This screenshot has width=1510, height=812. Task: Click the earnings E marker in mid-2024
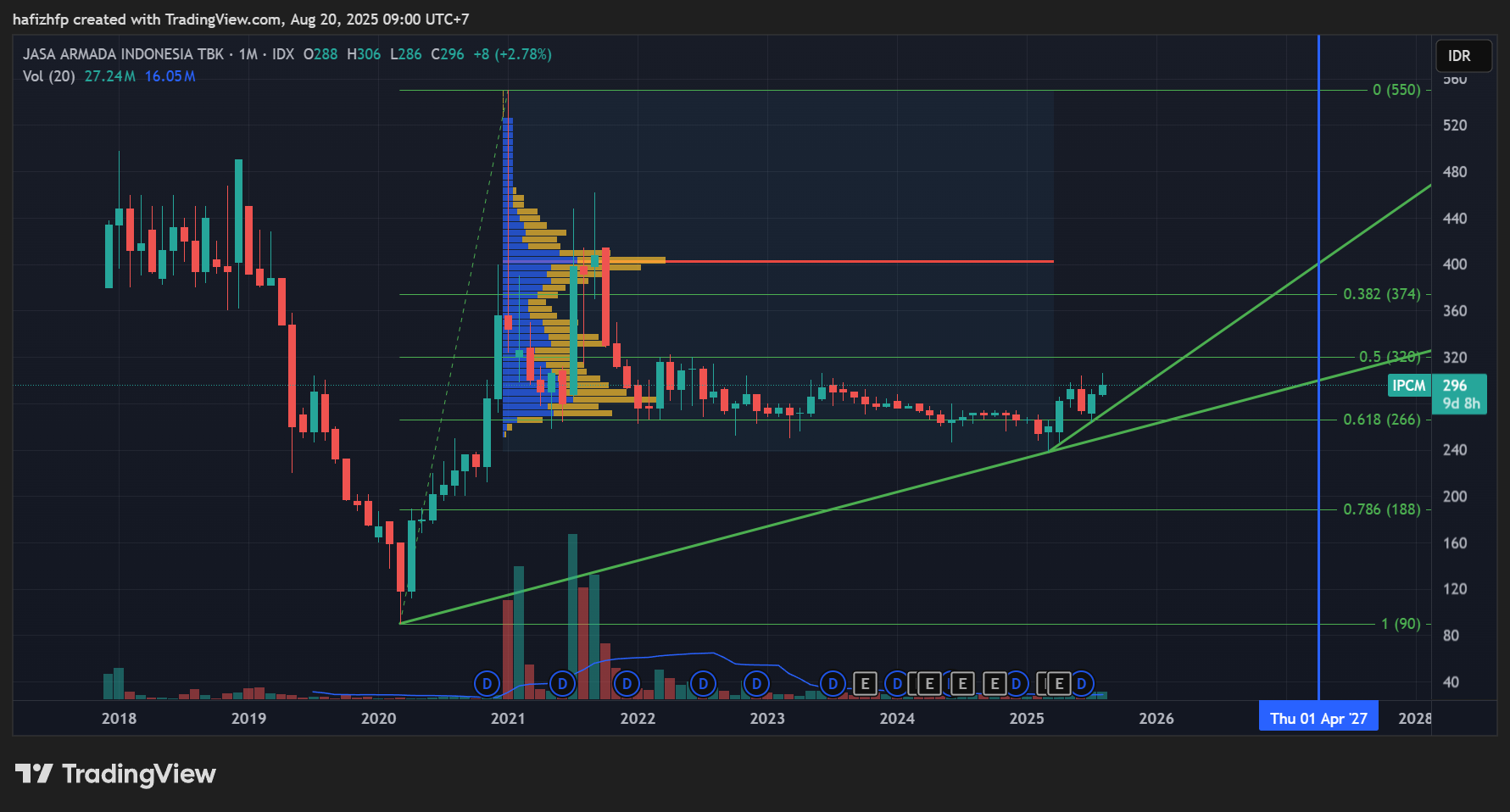click(x=962, y=683)
